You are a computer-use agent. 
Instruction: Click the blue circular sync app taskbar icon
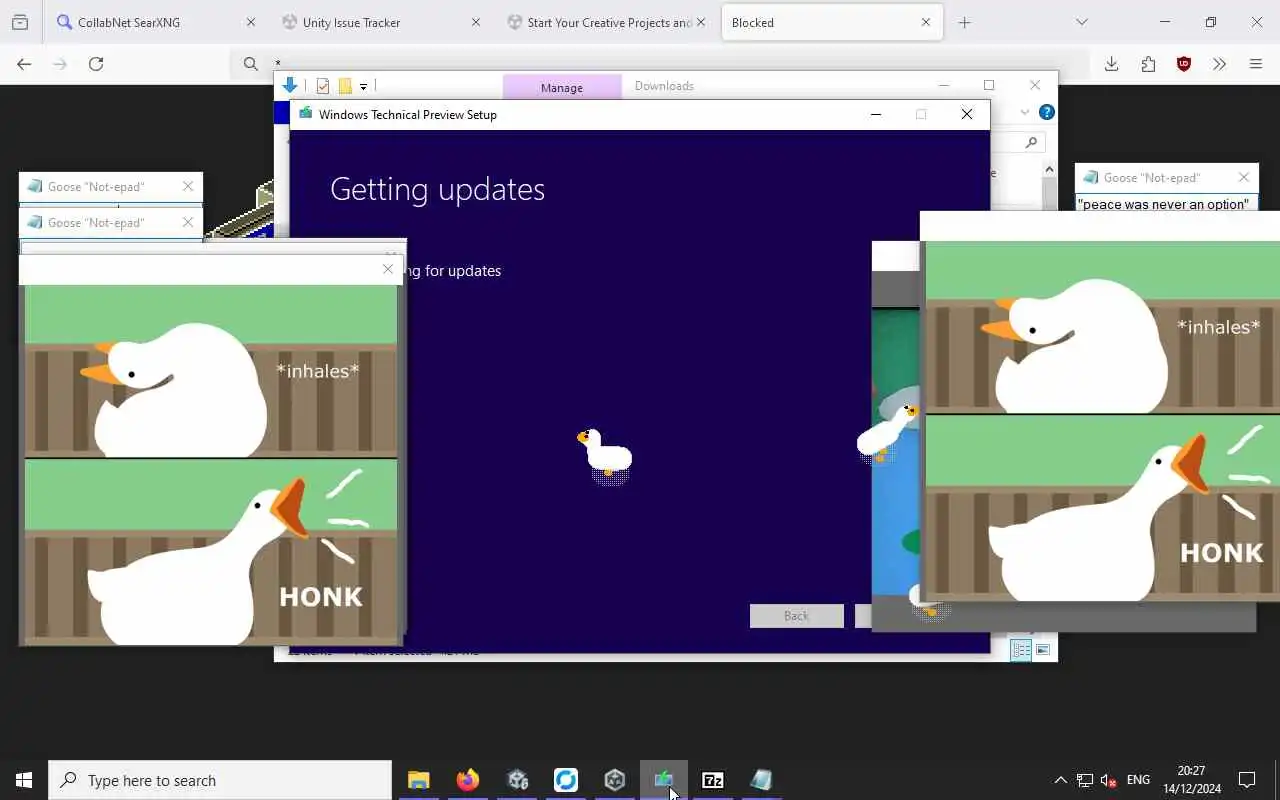566,780
